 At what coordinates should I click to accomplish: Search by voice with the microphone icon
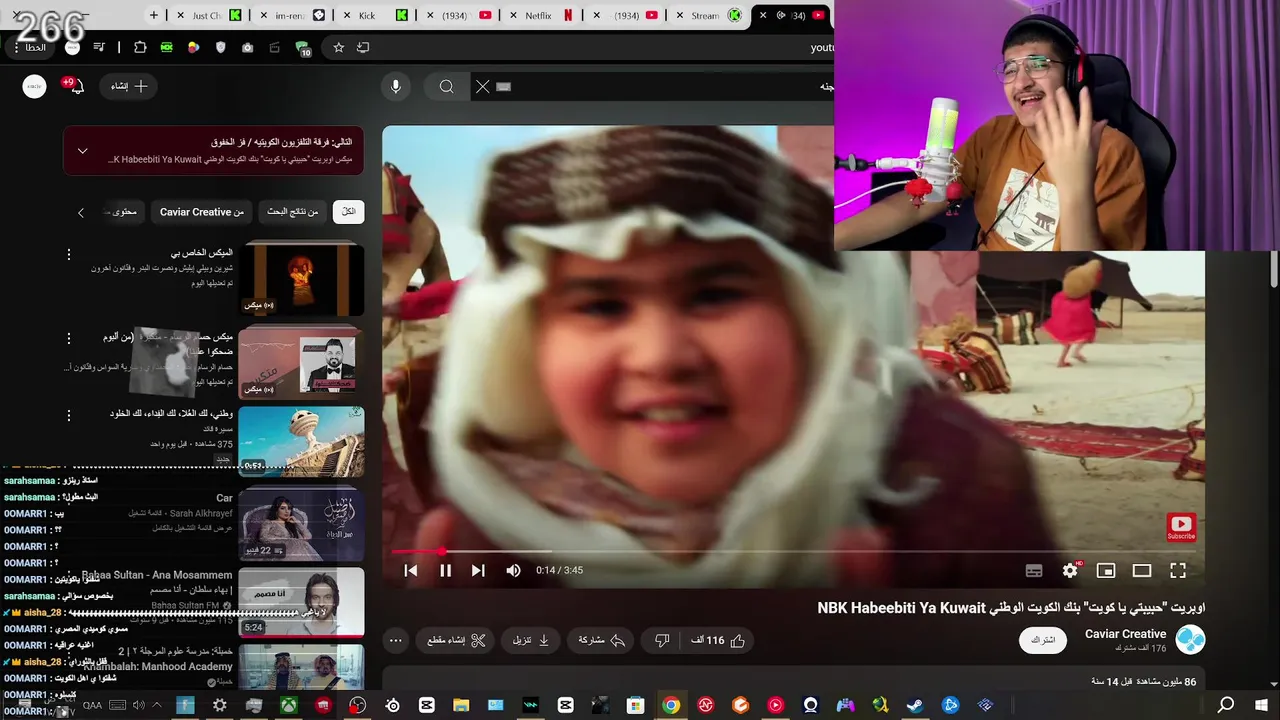coord(396,87)
